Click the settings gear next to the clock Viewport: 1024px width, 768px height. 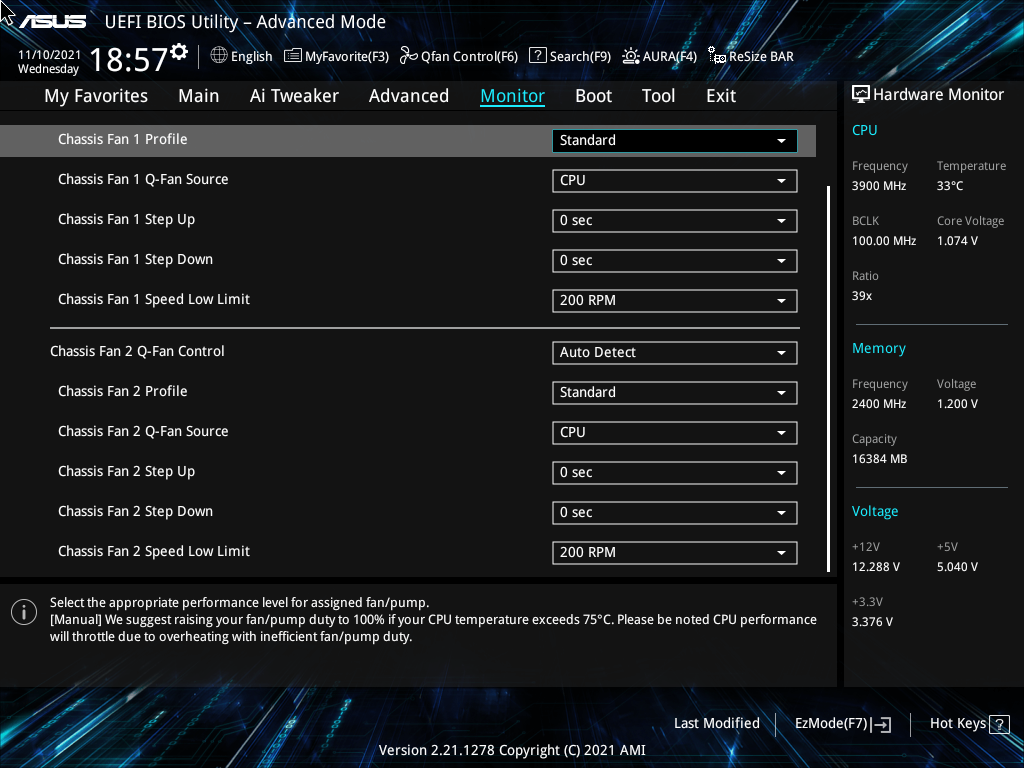click(179, 52)
